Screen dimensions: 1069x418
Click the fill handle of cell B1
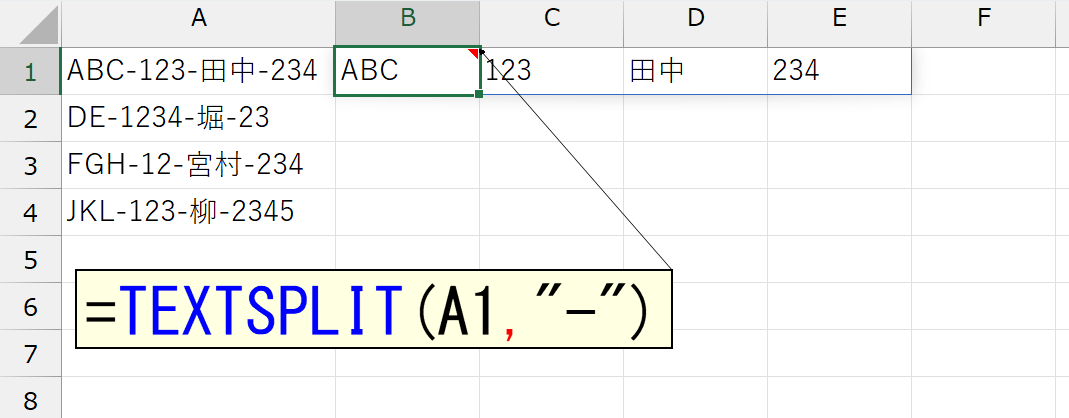[x=479, y=94]
